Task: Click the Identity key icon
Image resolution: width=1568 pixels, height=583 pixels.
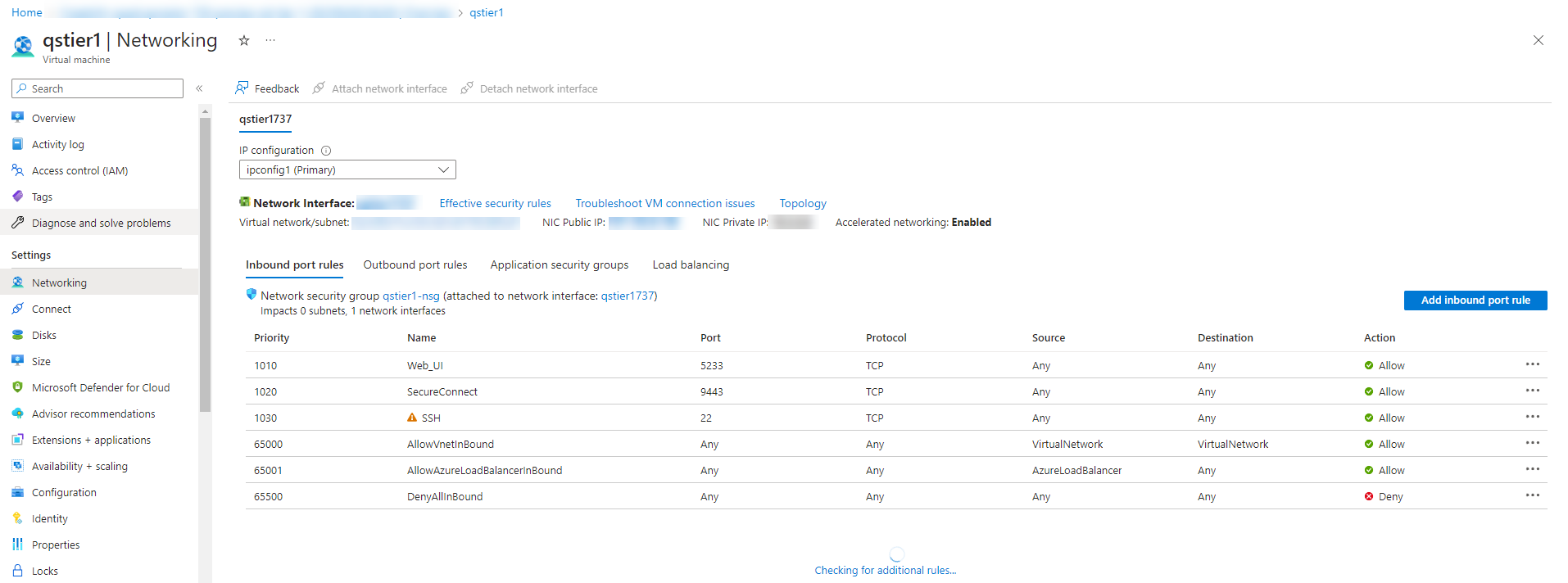Action: coord(17,518)
